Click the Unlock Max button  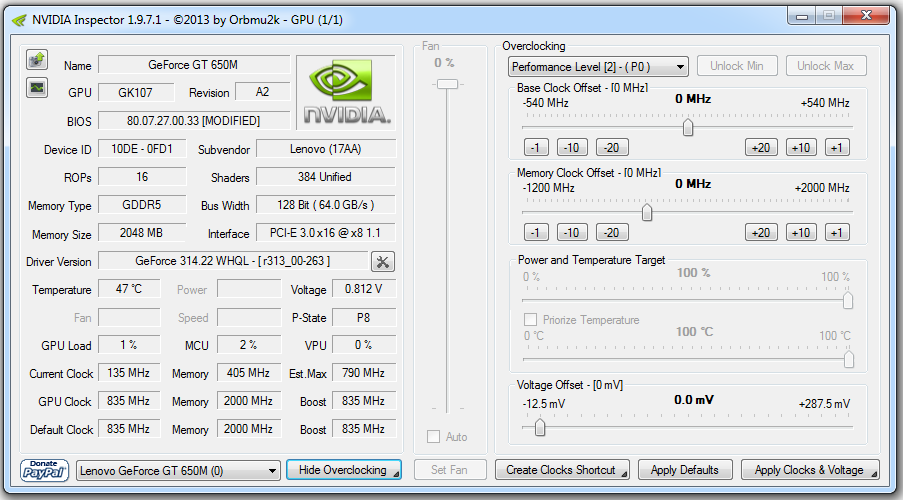(x=826, y=66)
